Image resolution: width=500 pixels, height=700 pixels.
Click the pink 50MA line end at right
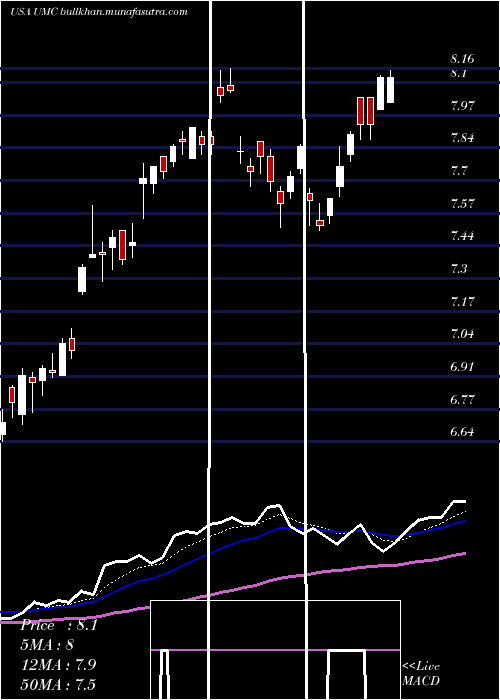tap(464, 554)
